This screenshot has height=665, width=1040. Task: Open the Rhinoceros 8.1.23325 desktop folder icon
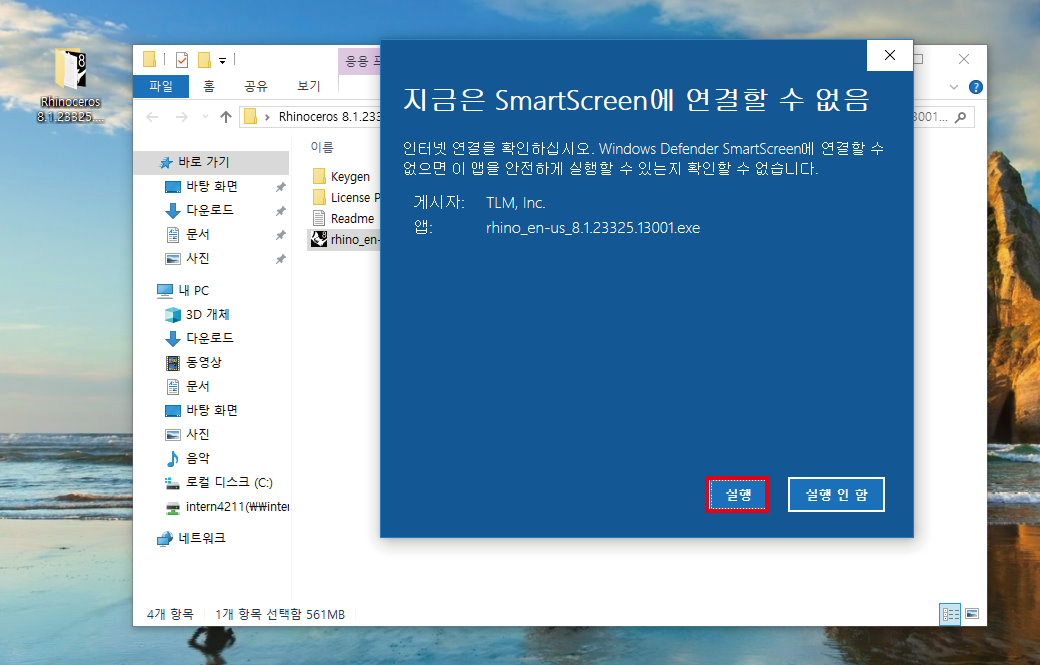point(70,86)
